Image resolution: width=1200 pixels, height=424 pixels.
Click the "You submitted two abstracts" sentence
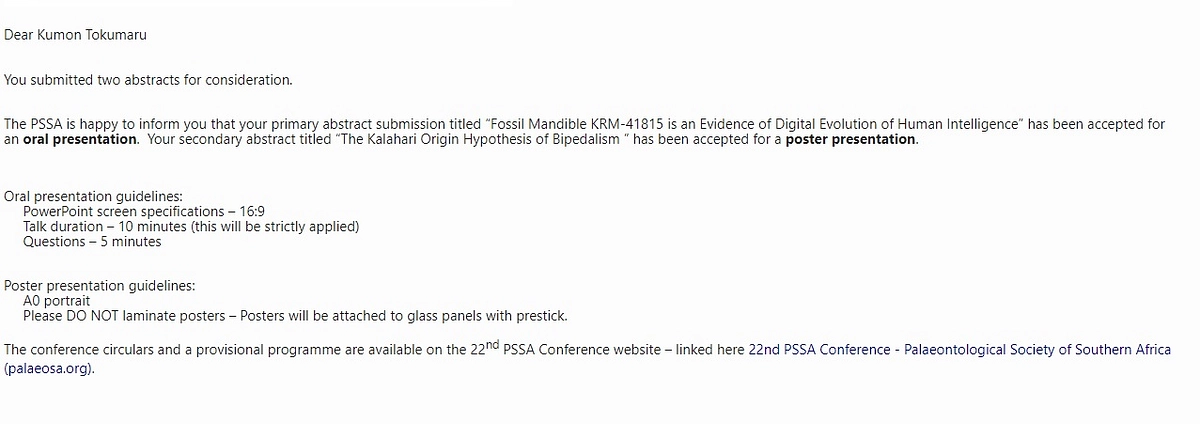coord(148,79)
